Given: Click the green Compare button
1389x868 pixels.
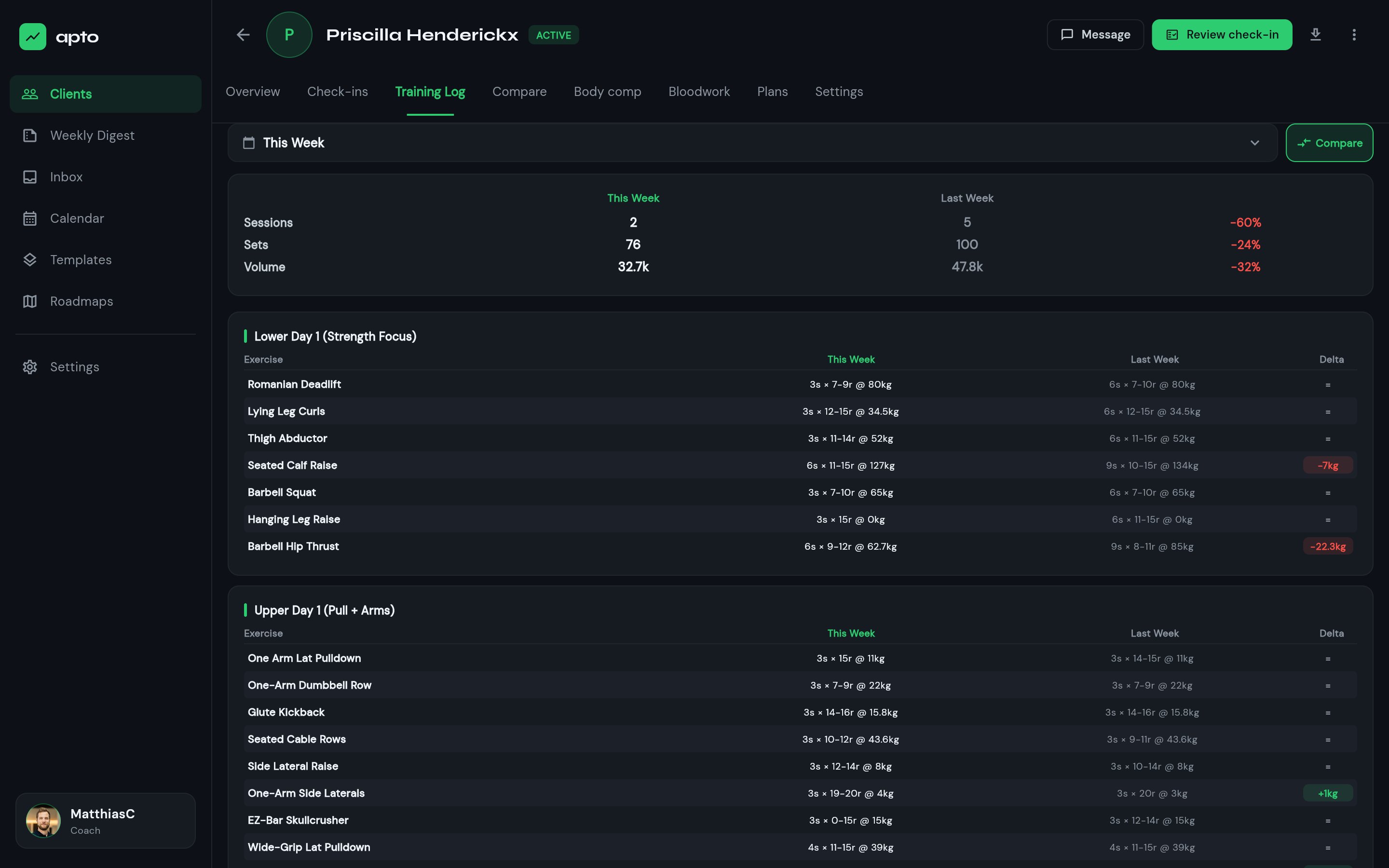Looking at the screenshot, I should (1329, 143).
